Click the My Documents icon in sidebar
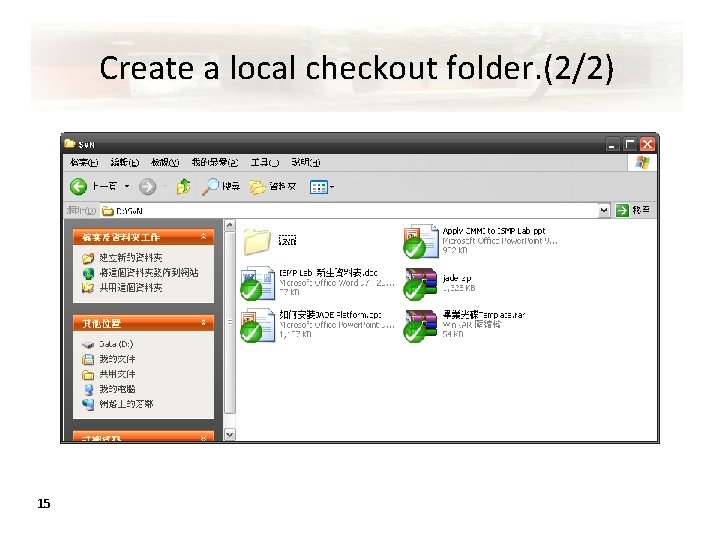720x540 pixels. 88,360
